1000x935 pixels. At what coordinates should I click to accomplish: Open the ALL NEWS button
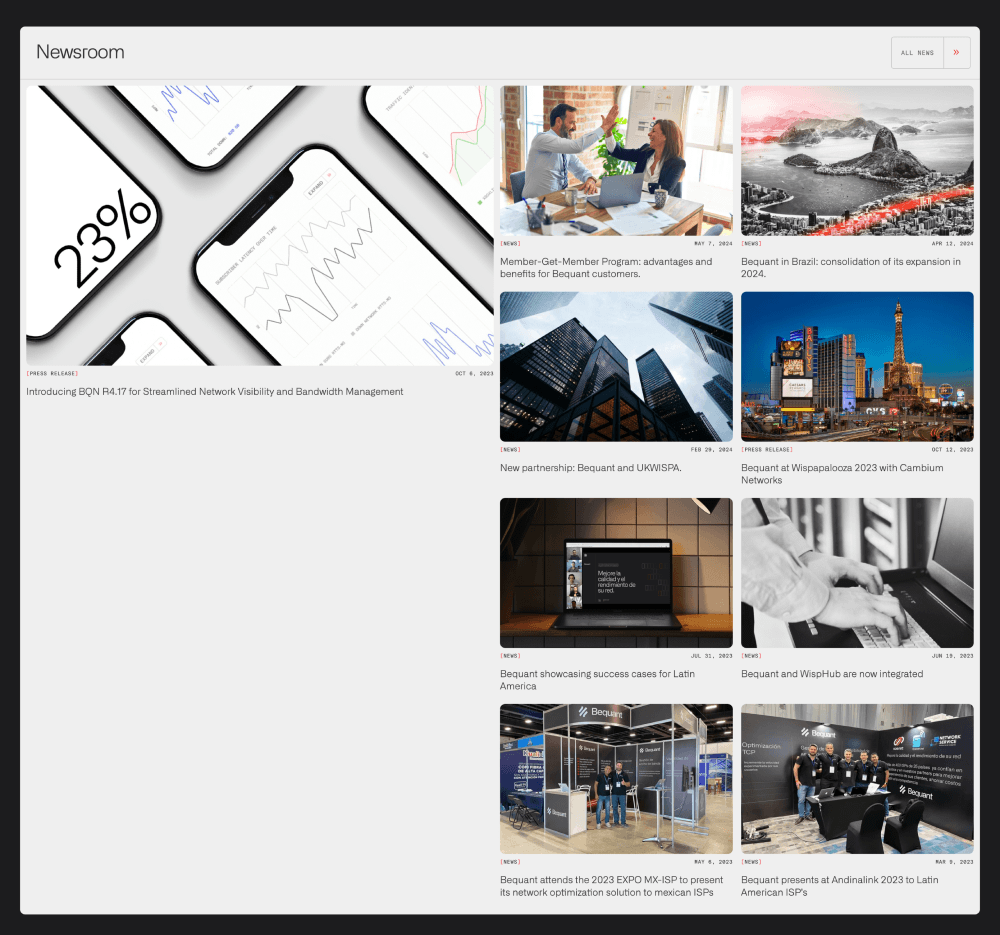coord(930,53)
